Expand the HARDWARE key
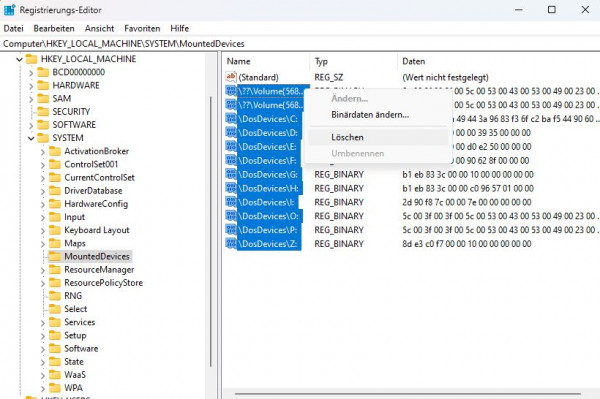 coord(31,86)
